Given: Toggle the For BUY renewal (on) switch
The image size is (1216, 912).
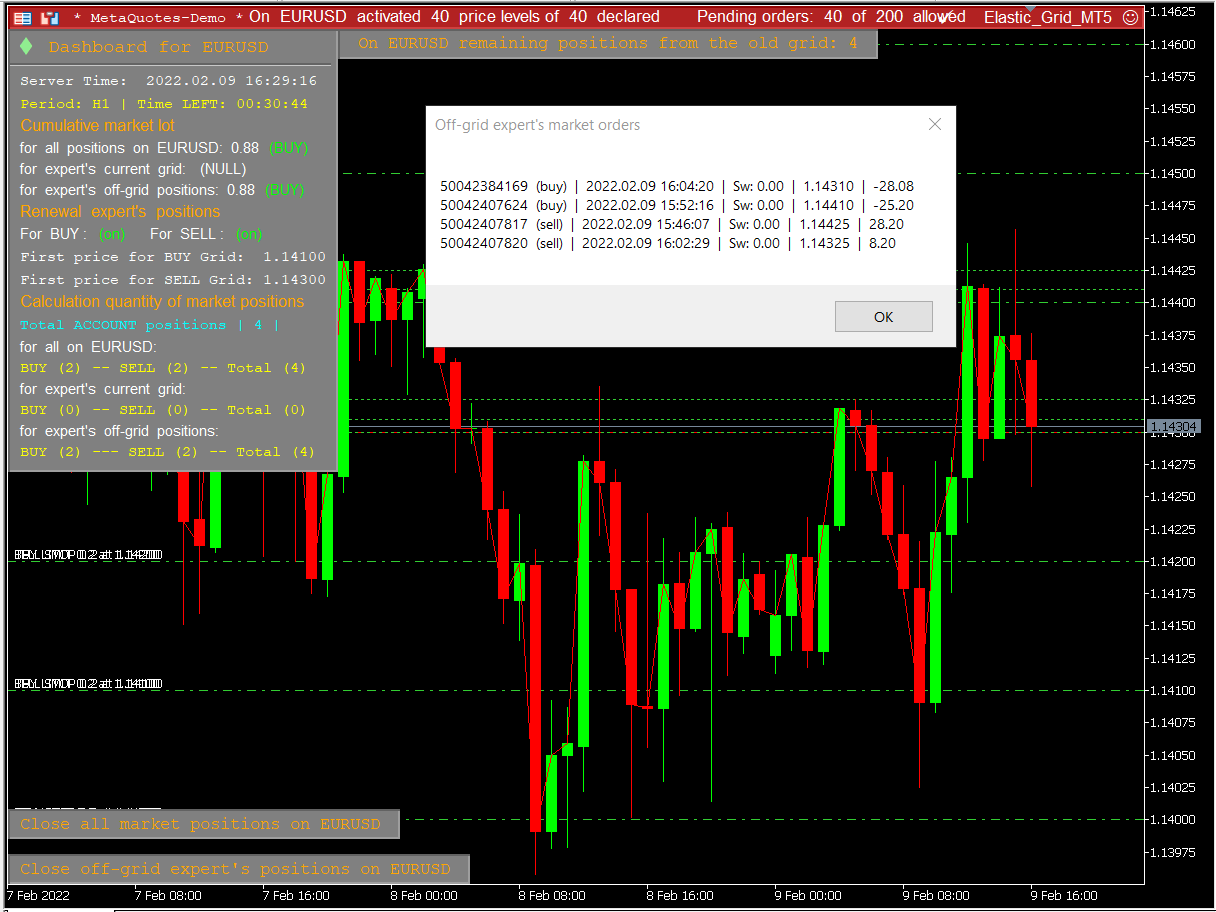Looking at the screenshot, I should pos(112,234).
